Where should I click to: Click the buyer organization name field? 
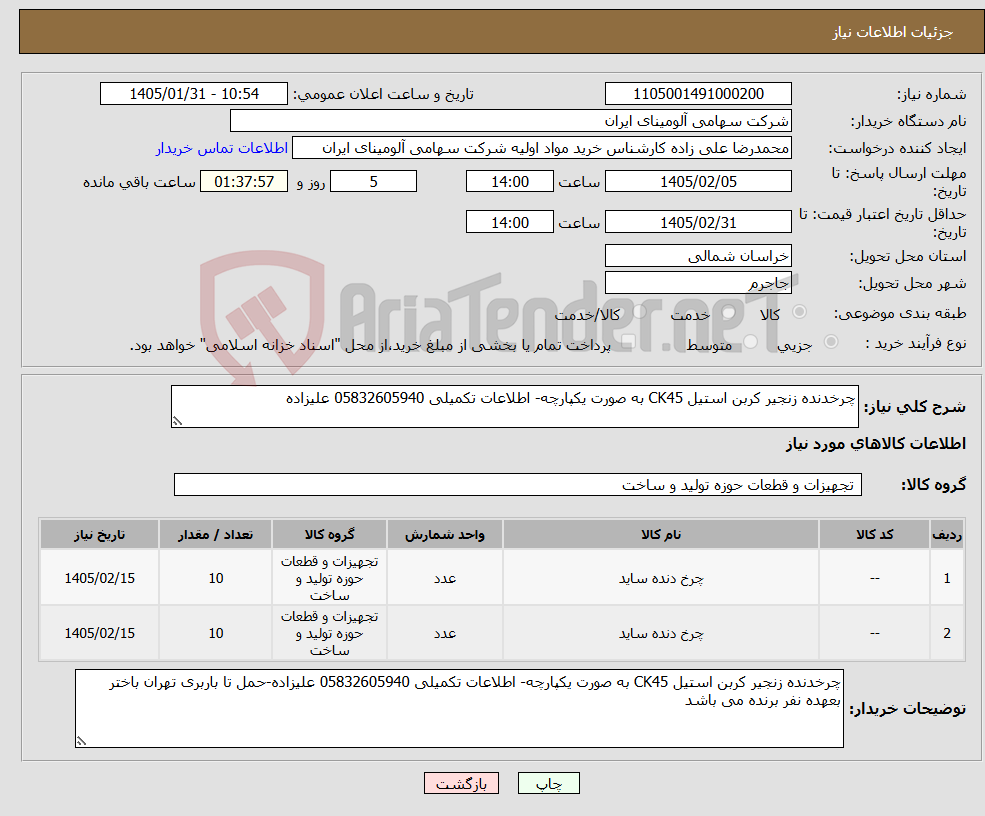(511, 121)
